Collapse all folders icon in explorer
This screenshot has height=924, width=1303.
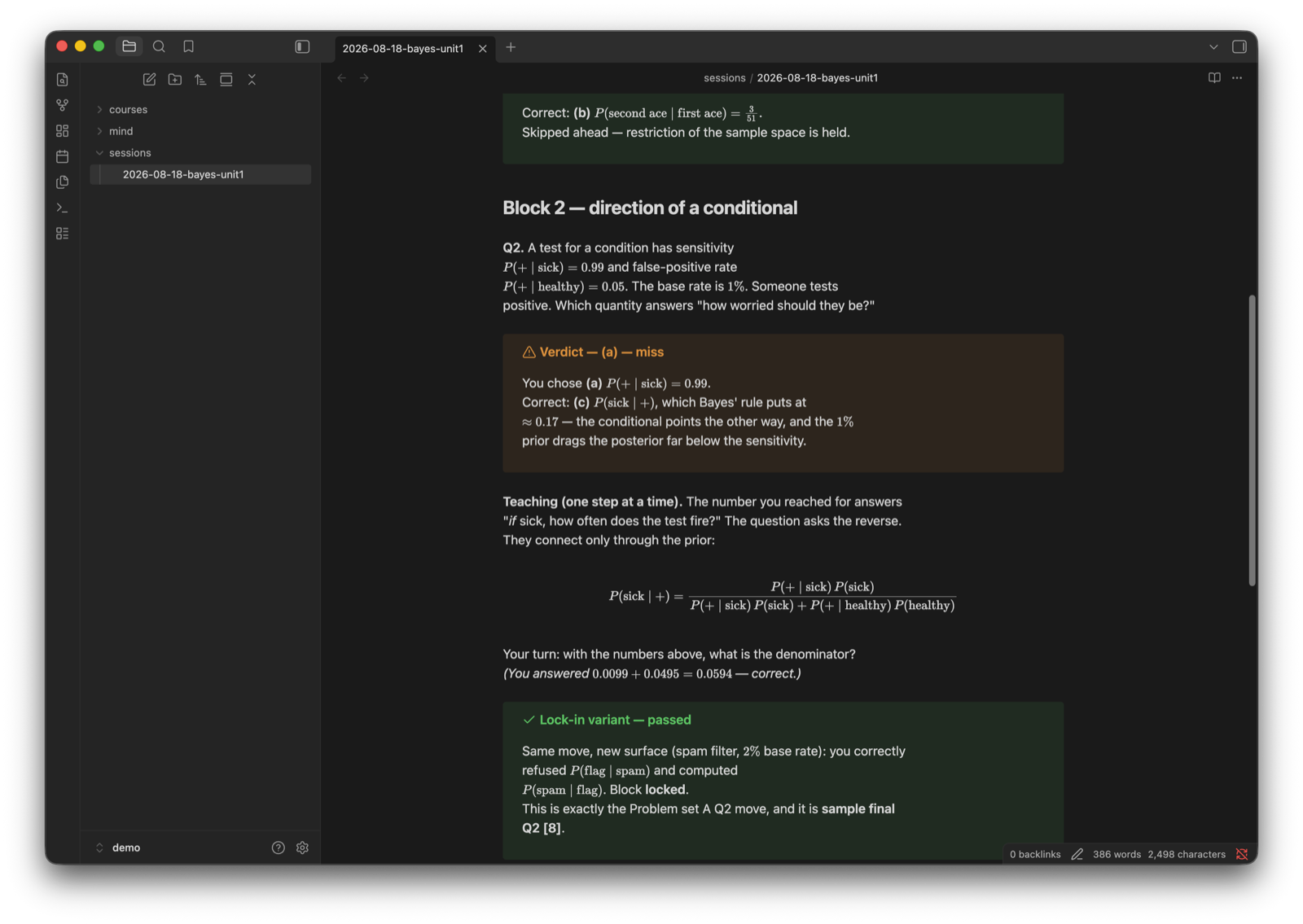tap(252, 80)
